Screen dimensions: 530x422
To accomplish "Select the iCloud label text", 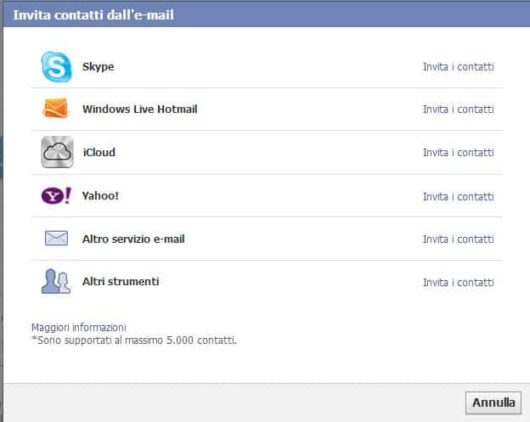I will [99, 152].
